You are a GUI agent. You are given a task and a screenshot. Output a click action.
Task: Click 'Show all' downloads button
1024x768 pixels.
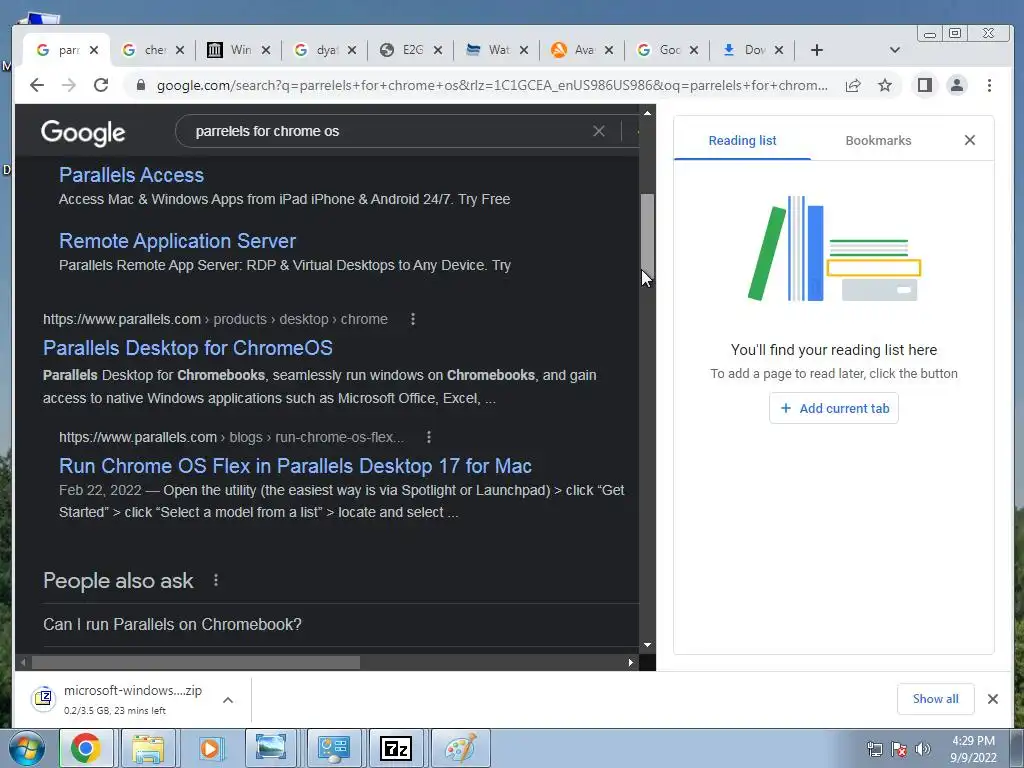click(935, 699)
